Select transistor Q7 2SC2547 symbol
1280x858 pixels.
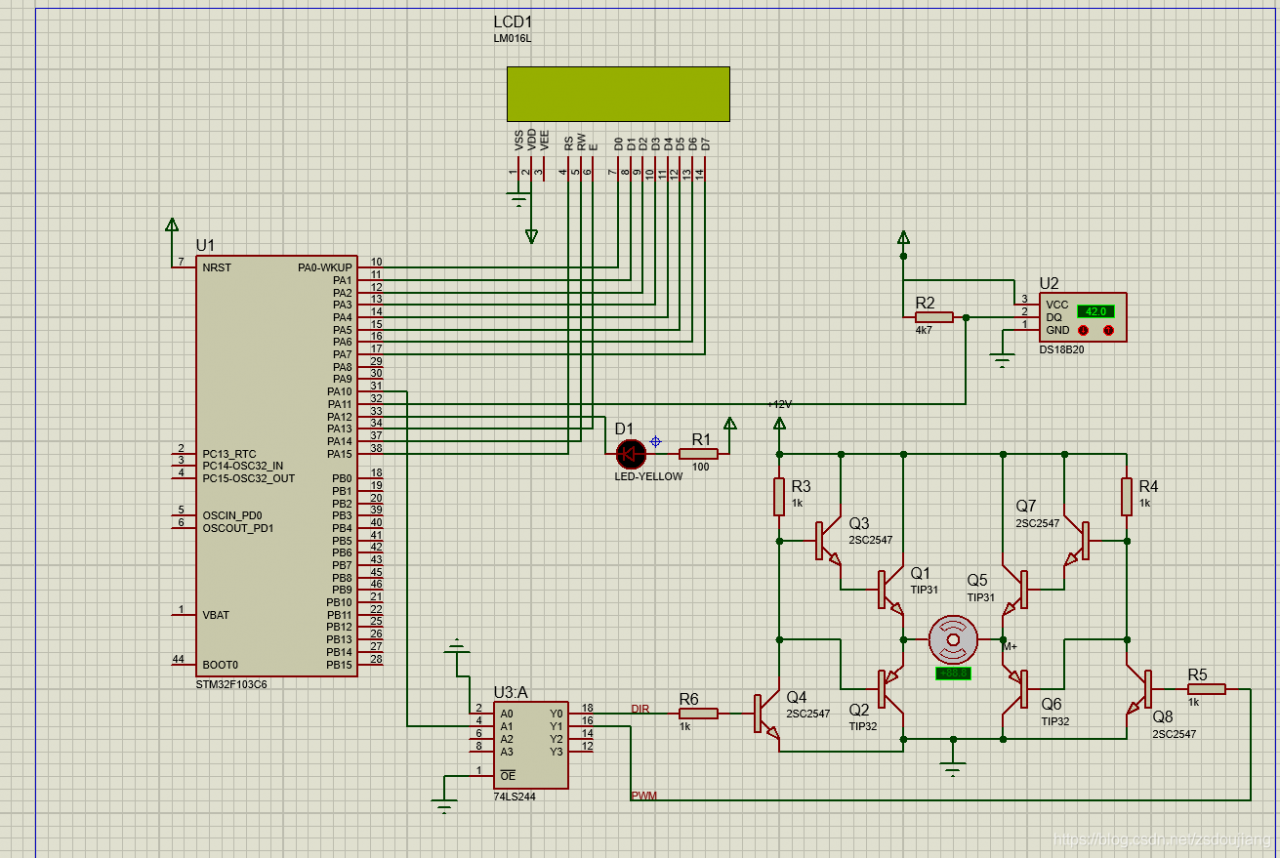tap(1078, 541)
